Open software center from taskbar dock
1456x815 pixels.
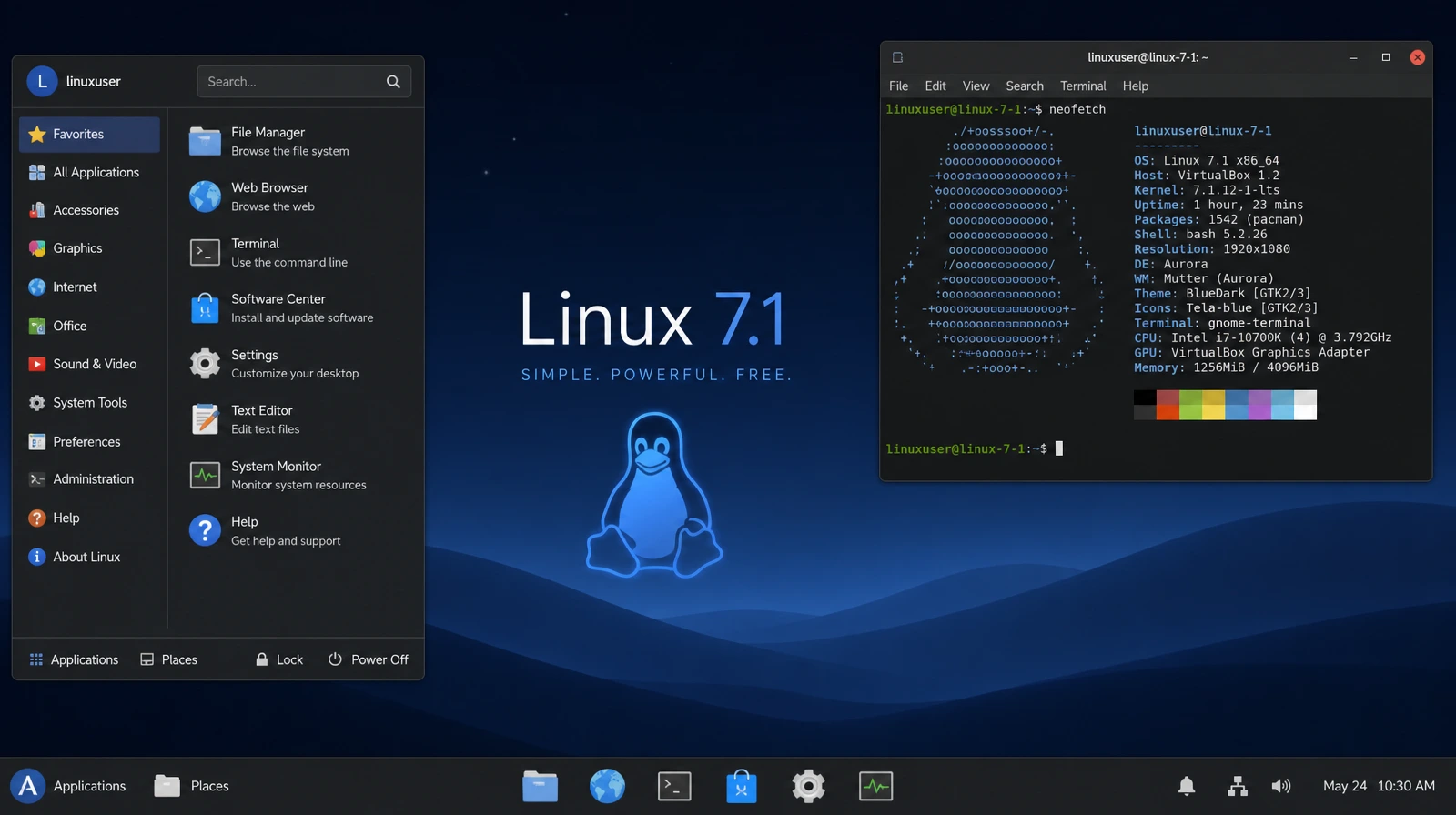[742, 786]
